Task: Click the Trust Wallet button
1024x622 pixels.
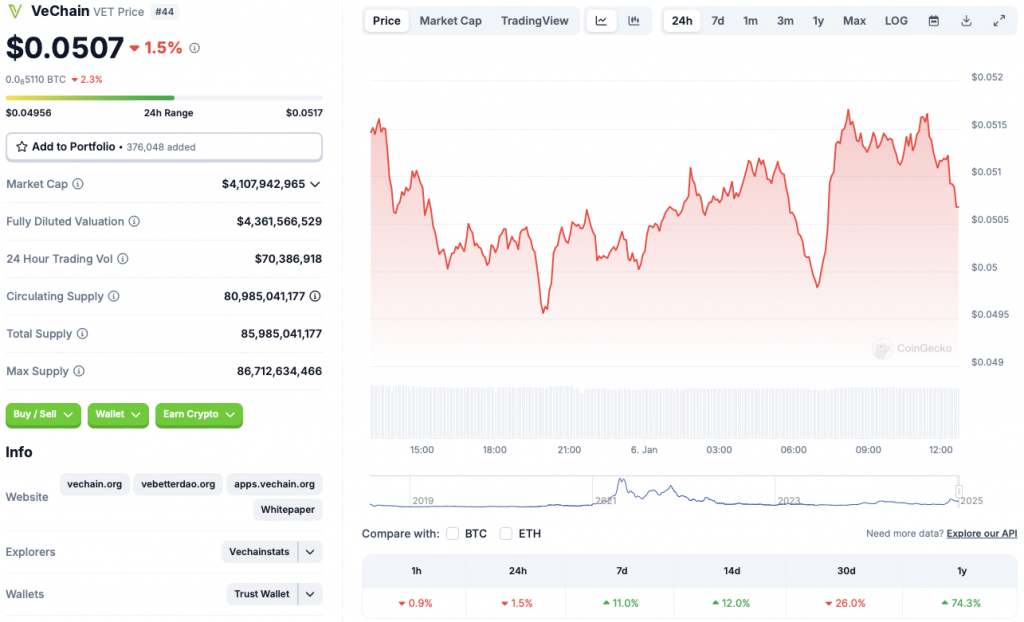Action: (x=262, y=594)
